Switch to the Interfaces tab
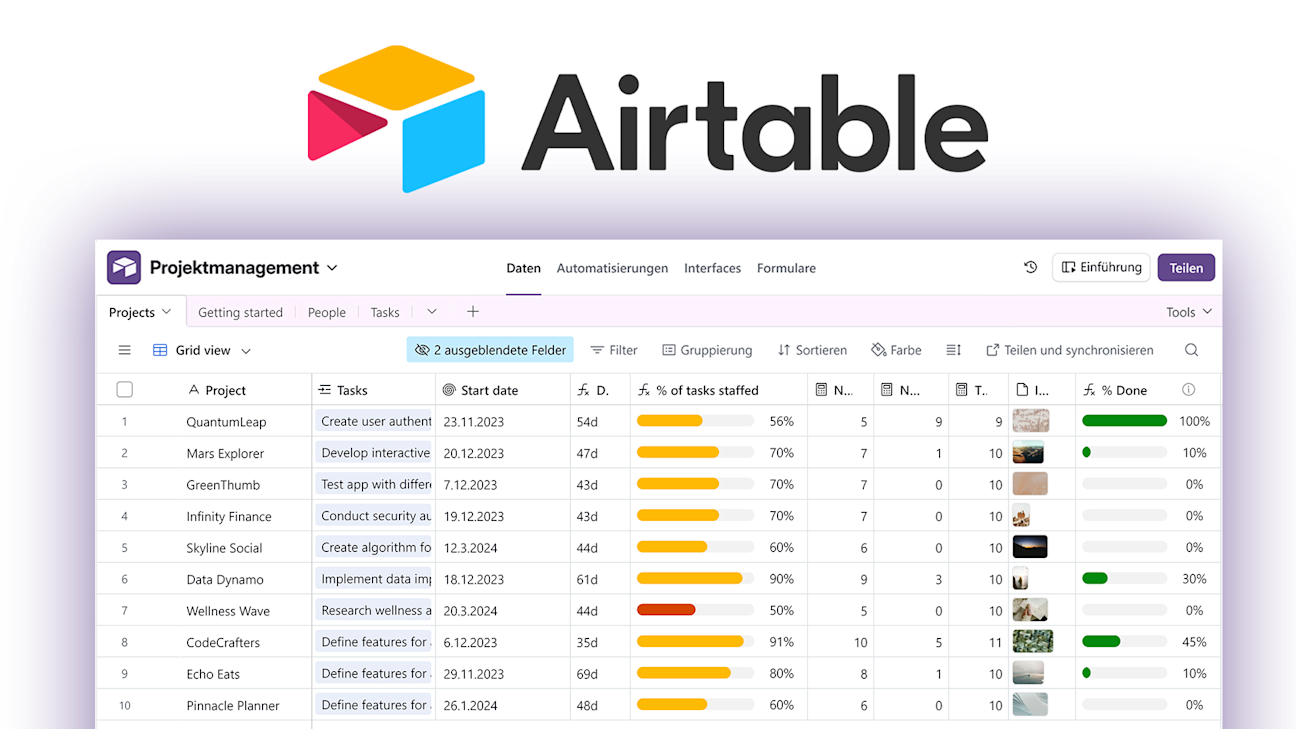The width and height of the screenshot is (1296, 729). pyautogui.click(x=713, y=268)
